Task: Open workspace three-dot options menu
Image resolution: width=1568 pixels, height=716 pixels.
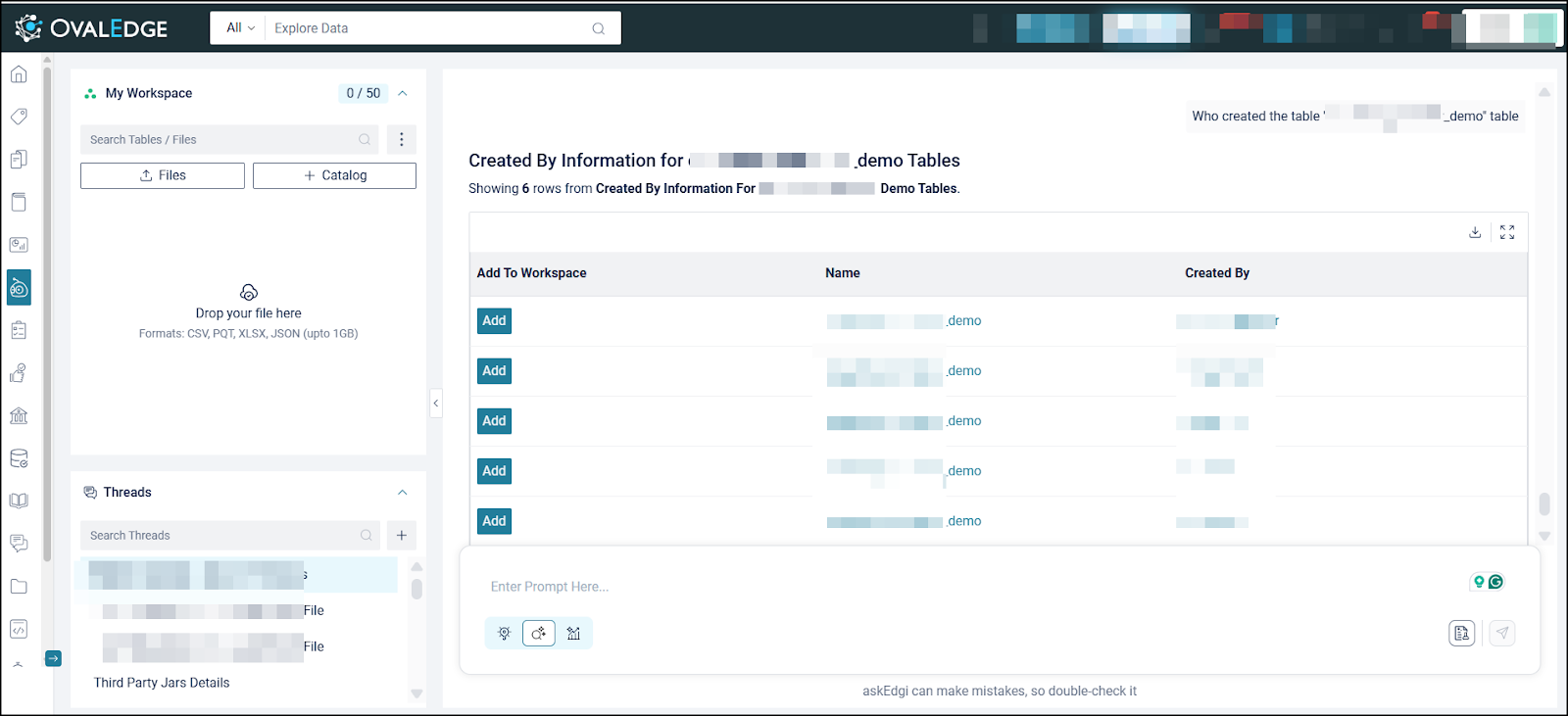Action: click(x=401, y=139)
